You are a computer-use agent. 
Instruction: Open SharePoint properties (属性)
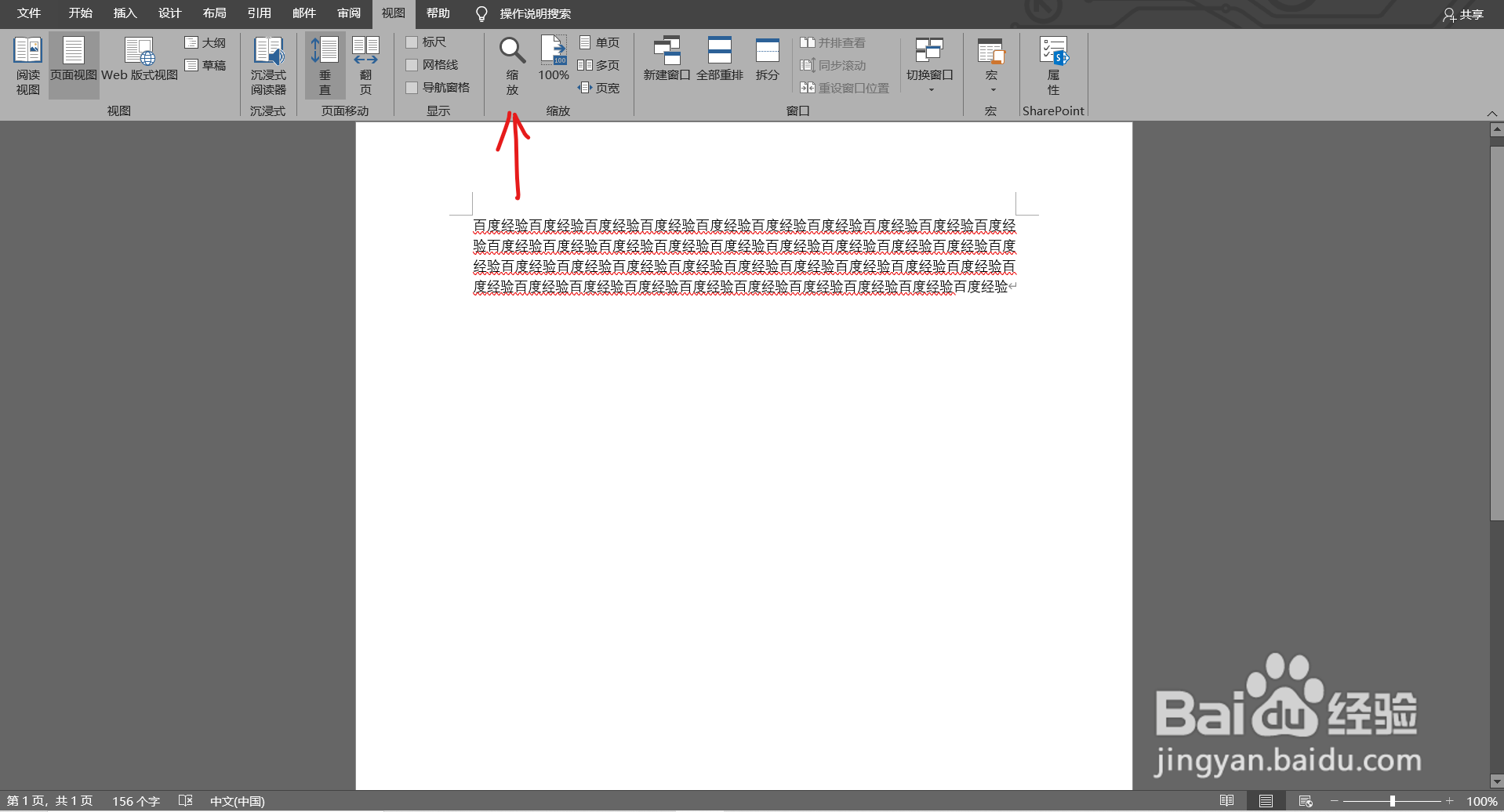1053,66
